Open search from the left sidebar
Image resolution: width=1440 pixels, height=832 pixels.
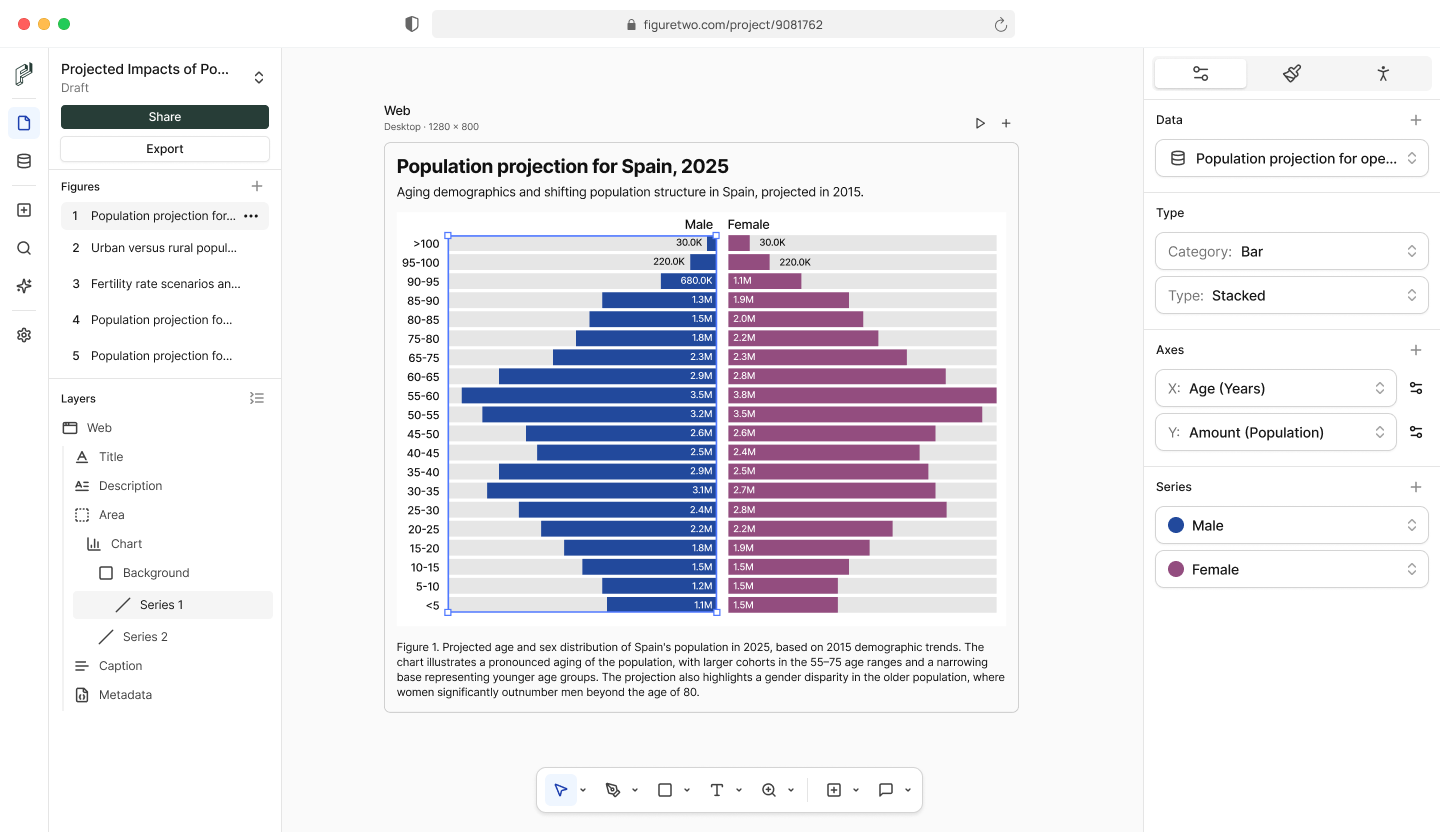click(24, 248)
